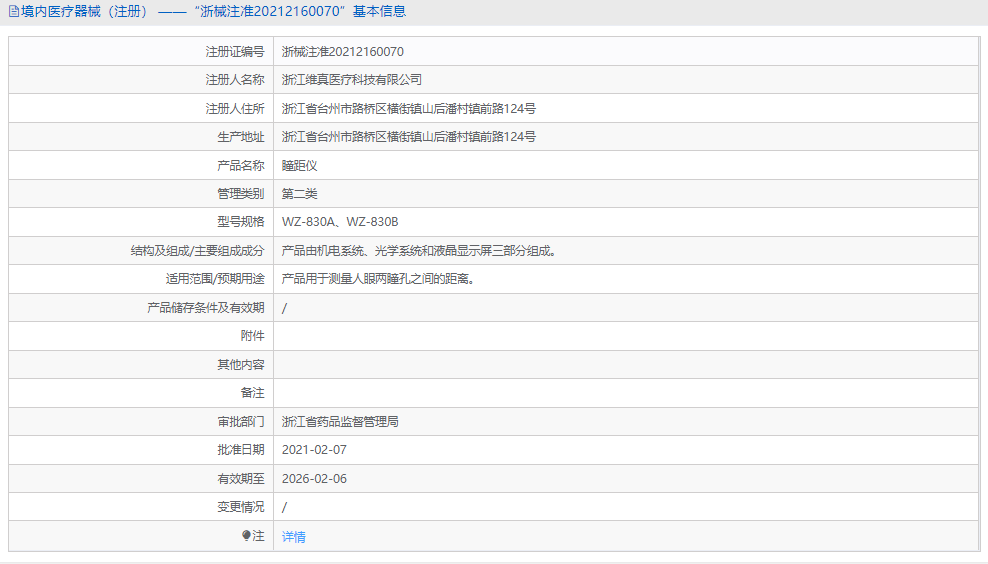Click management class value 第二类
This screenshot has height=564, width=988.
point(299,193)
